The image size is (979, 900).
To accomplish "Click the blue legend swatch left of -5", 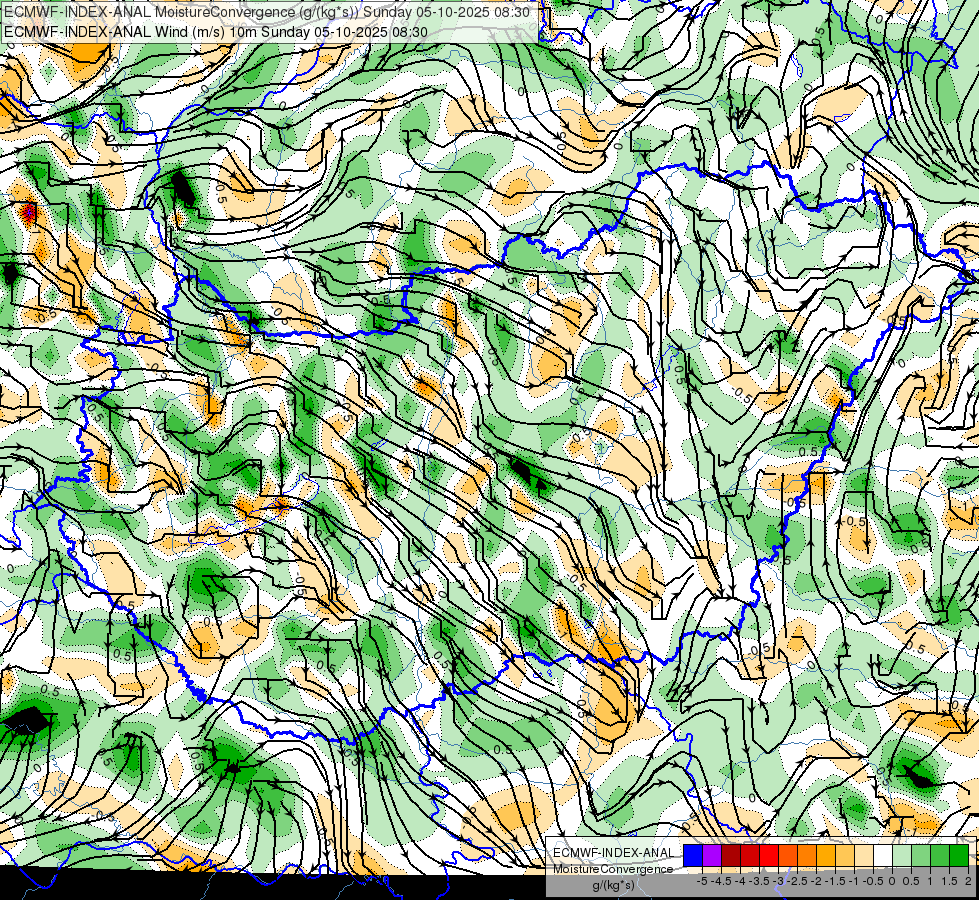I will pyautogui.click(x=693, y=856).
